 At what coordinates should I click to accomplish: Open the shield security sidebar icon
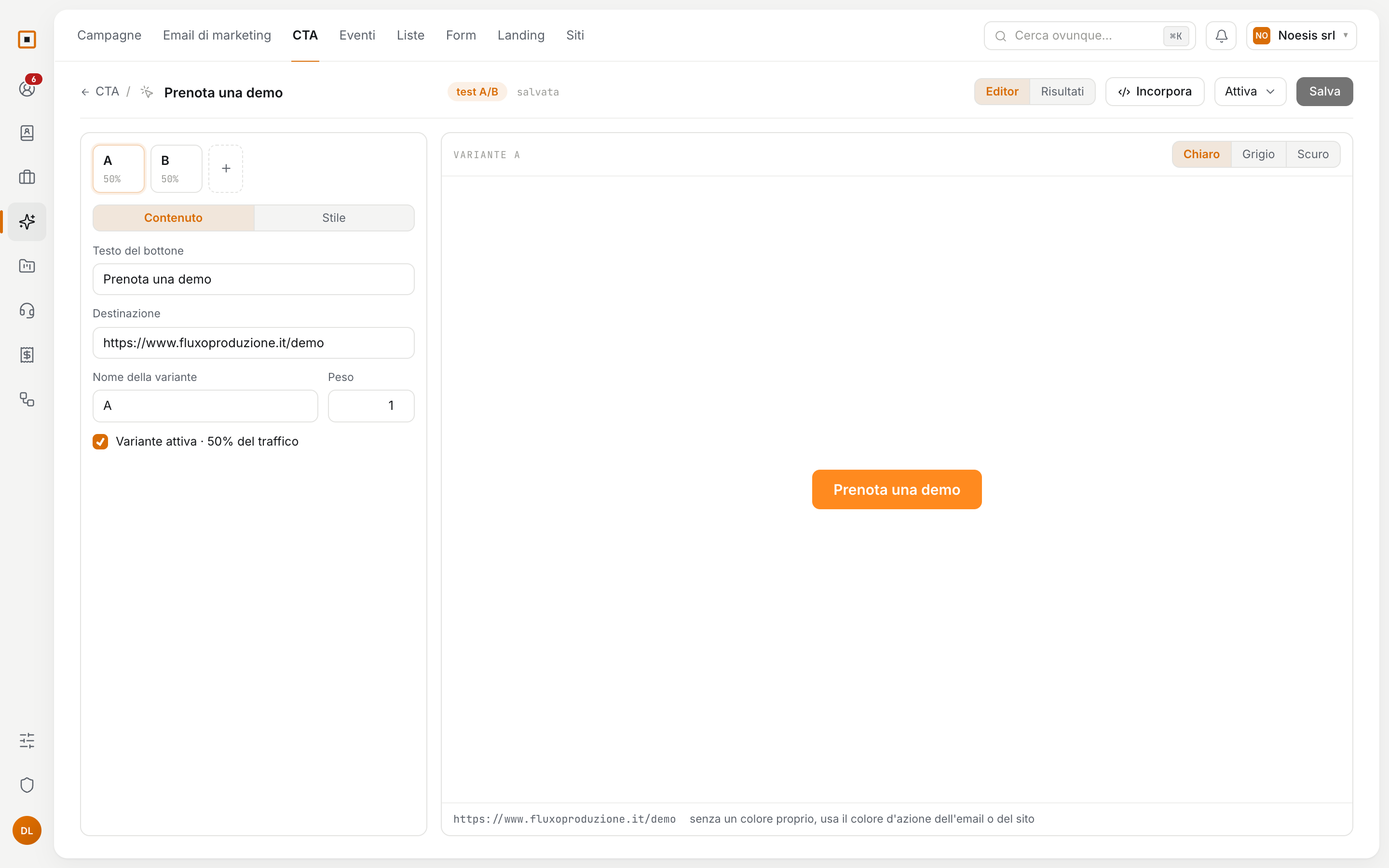click(27, 785)
